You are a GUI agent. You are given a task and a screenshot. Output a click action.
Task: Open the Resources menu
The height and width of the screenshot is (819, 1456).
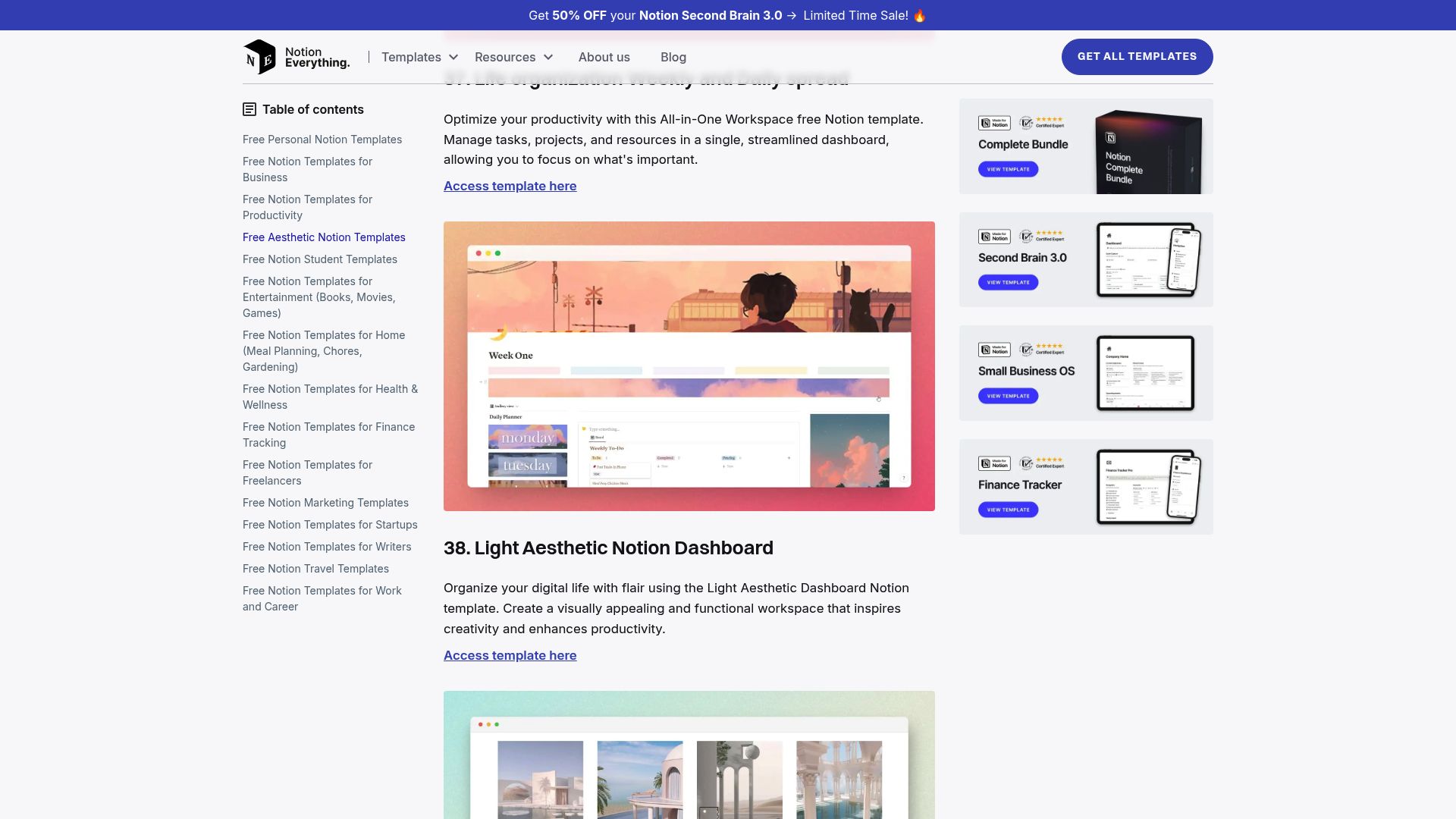(x=505, y=57)
